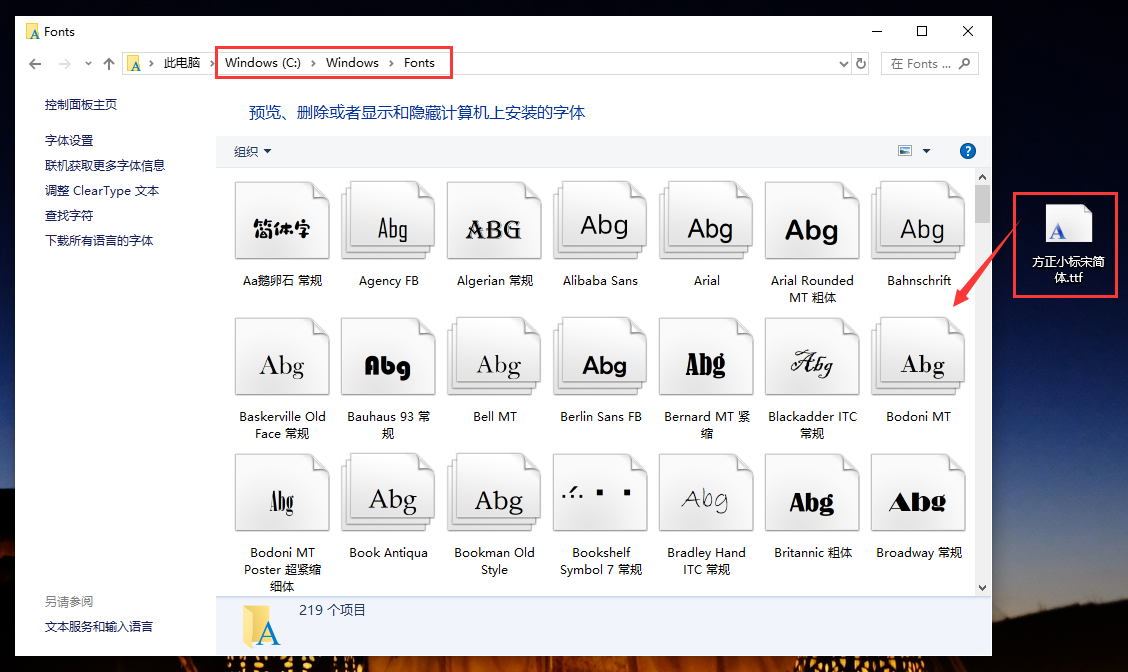Select Fonts in the address bar path

[x=419, y=62]
